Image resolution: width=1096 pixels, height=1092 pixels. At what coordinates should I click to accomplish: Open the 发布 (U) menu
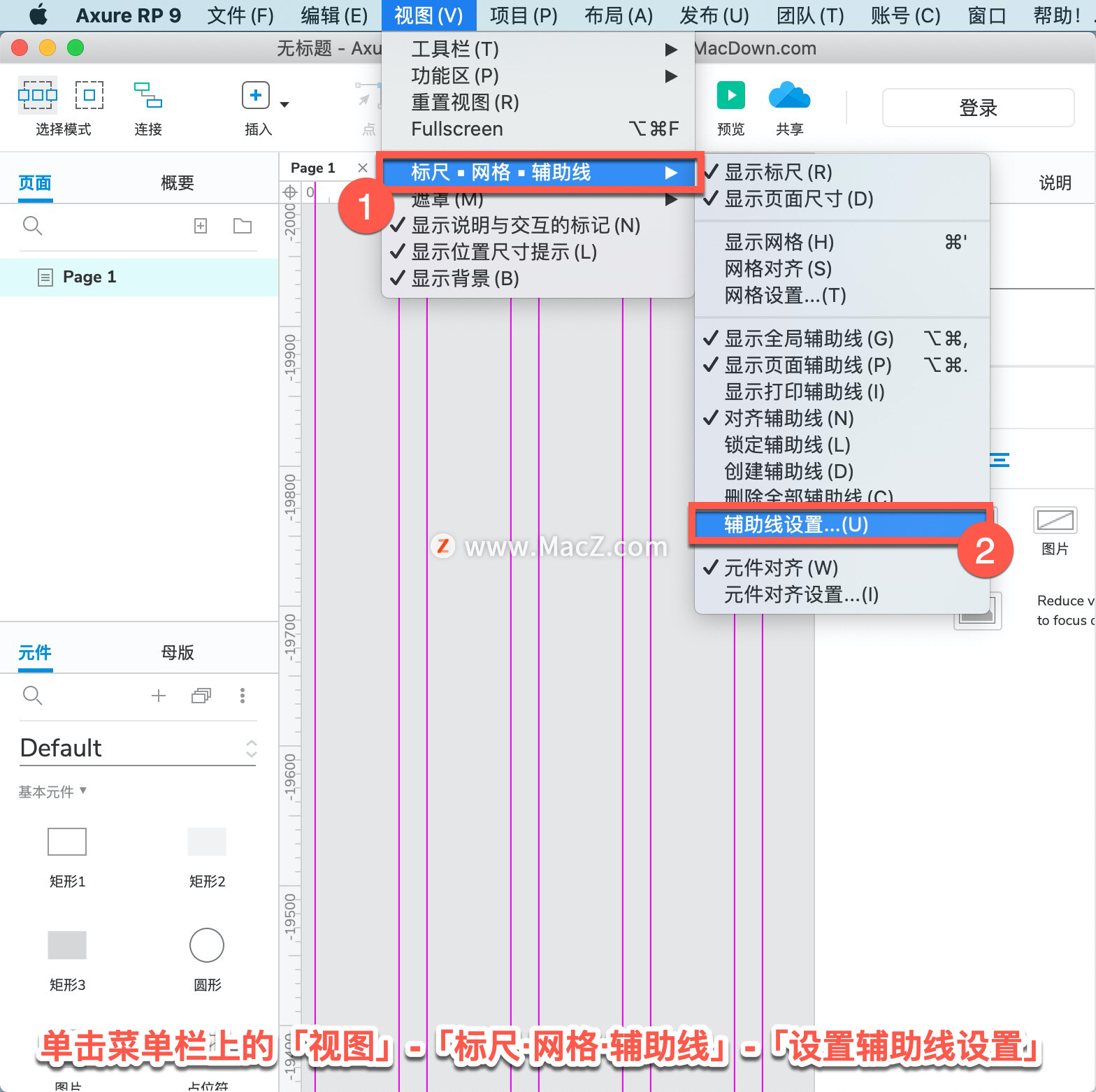714,15
